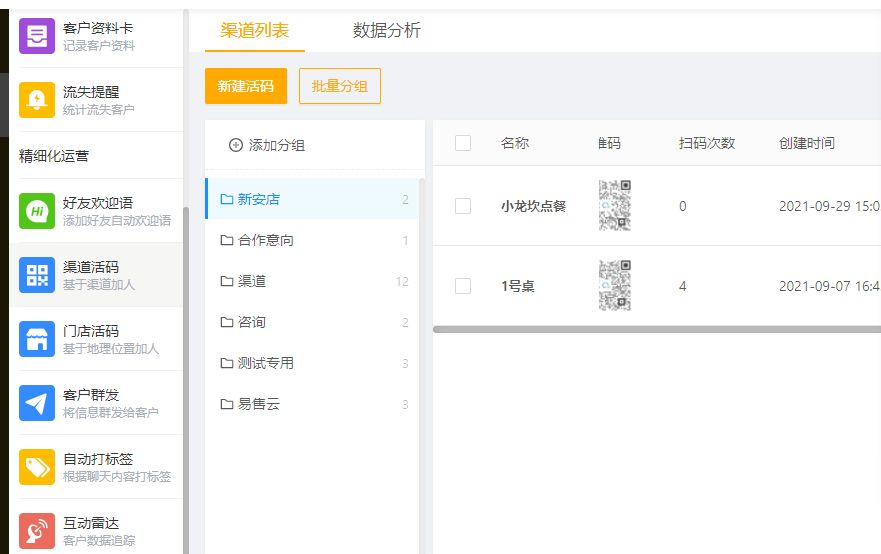
Task: Click the 统计流失客户 subtitle text
Action: point(99,110)
